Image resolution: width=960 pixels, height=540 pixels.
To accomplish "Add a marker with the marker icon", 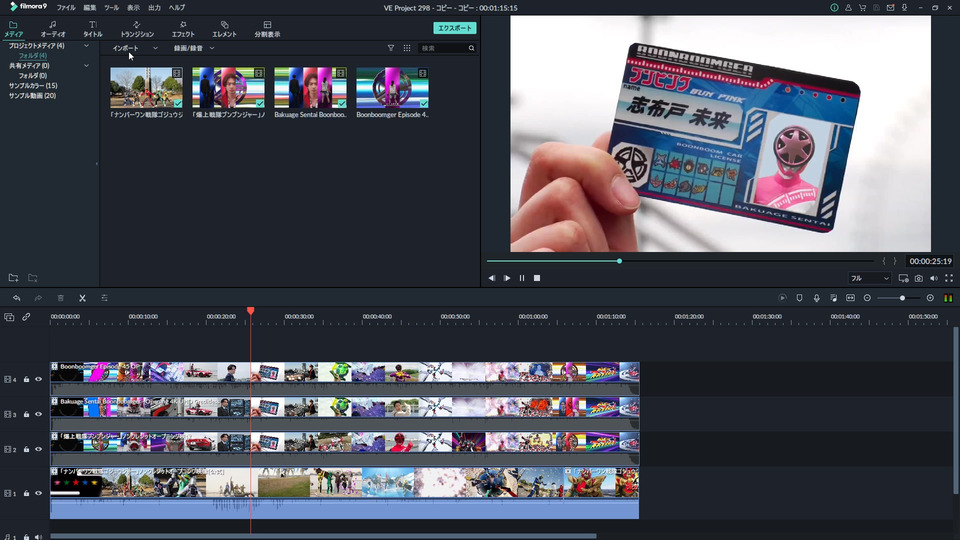I will [x=800, y=298].
